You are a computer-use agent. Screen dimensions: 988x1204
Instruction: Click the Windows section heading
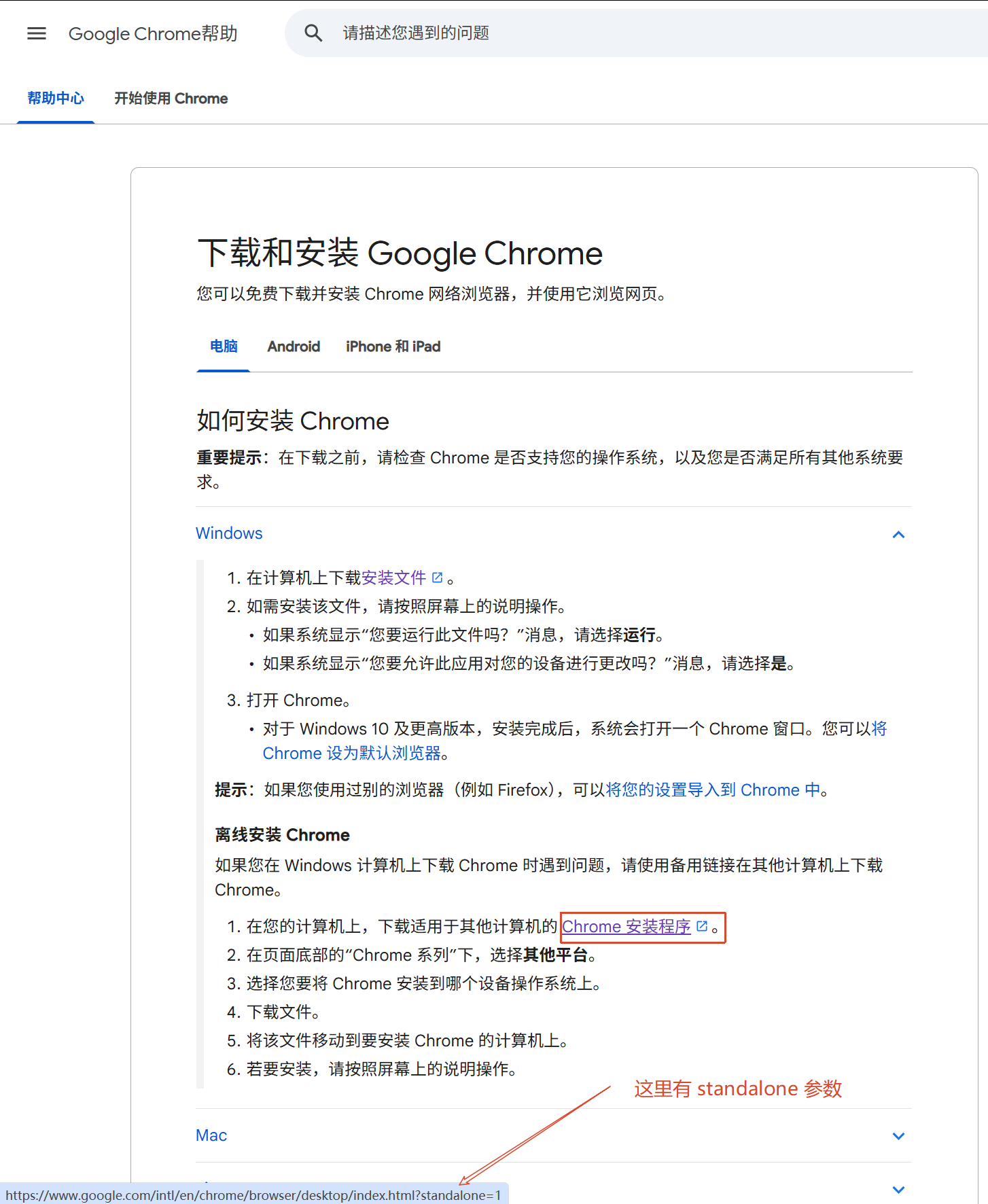point(229,533)
